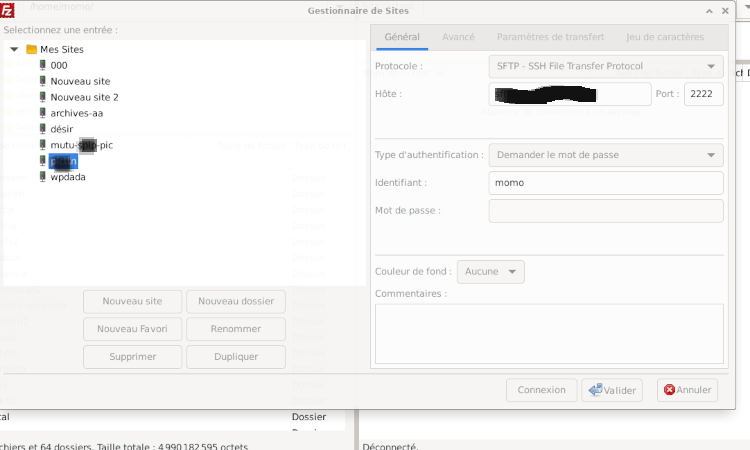
Task: Click the FileZilla logo icon in title bar
Action: click(8, 11)
